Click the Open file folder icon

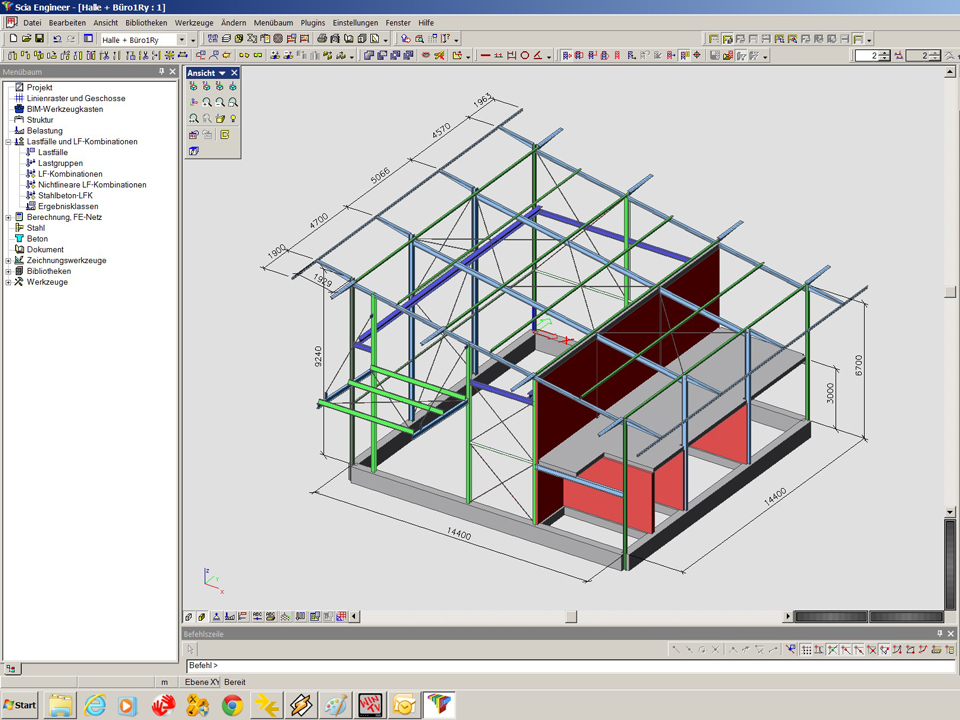[26, 39]
